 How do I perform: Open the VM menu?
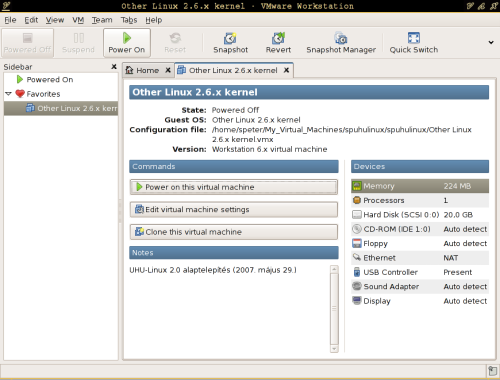pyautogui.click(x=78, y=20)
